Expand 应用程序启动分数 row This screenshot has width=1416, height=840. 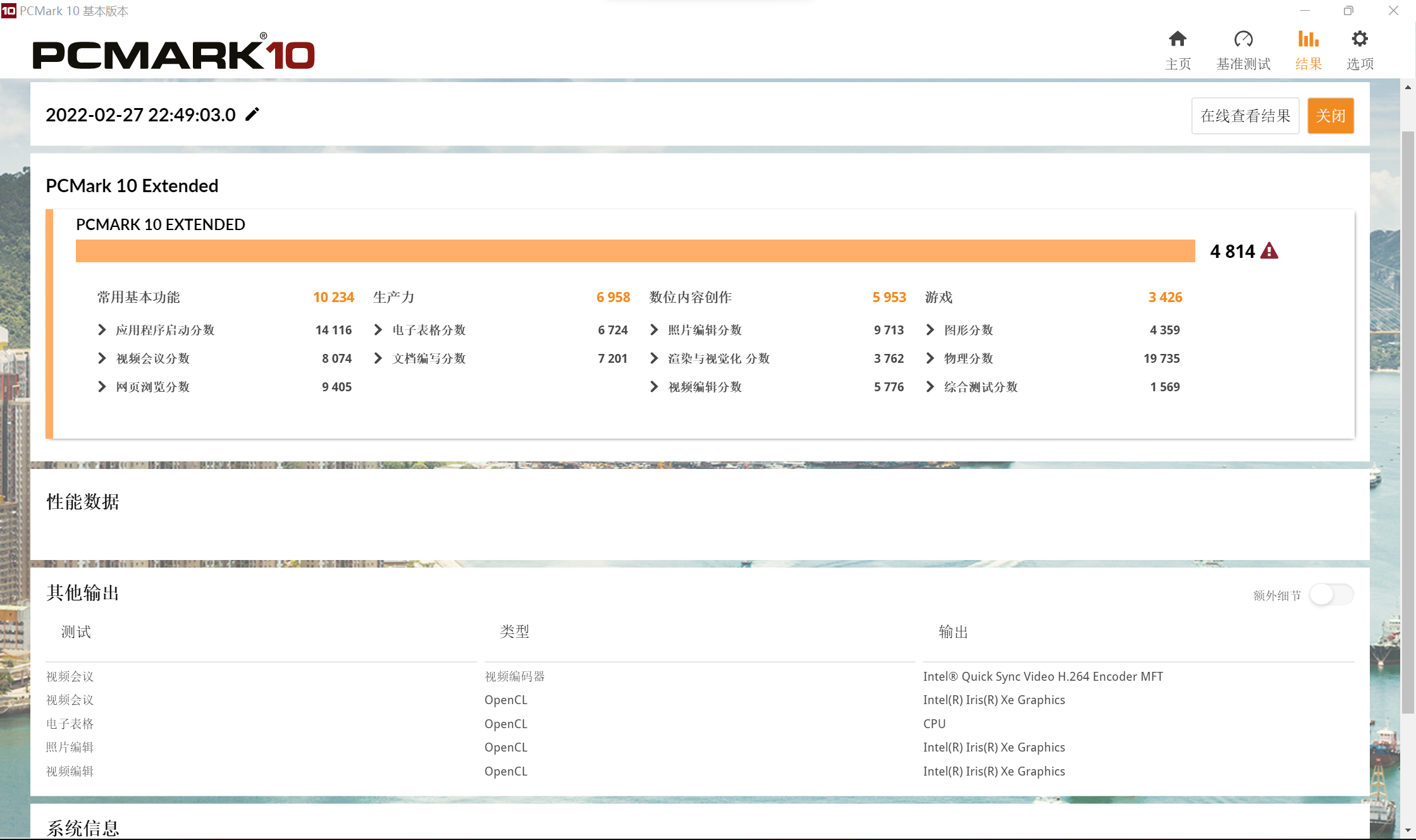coord(102,330)
